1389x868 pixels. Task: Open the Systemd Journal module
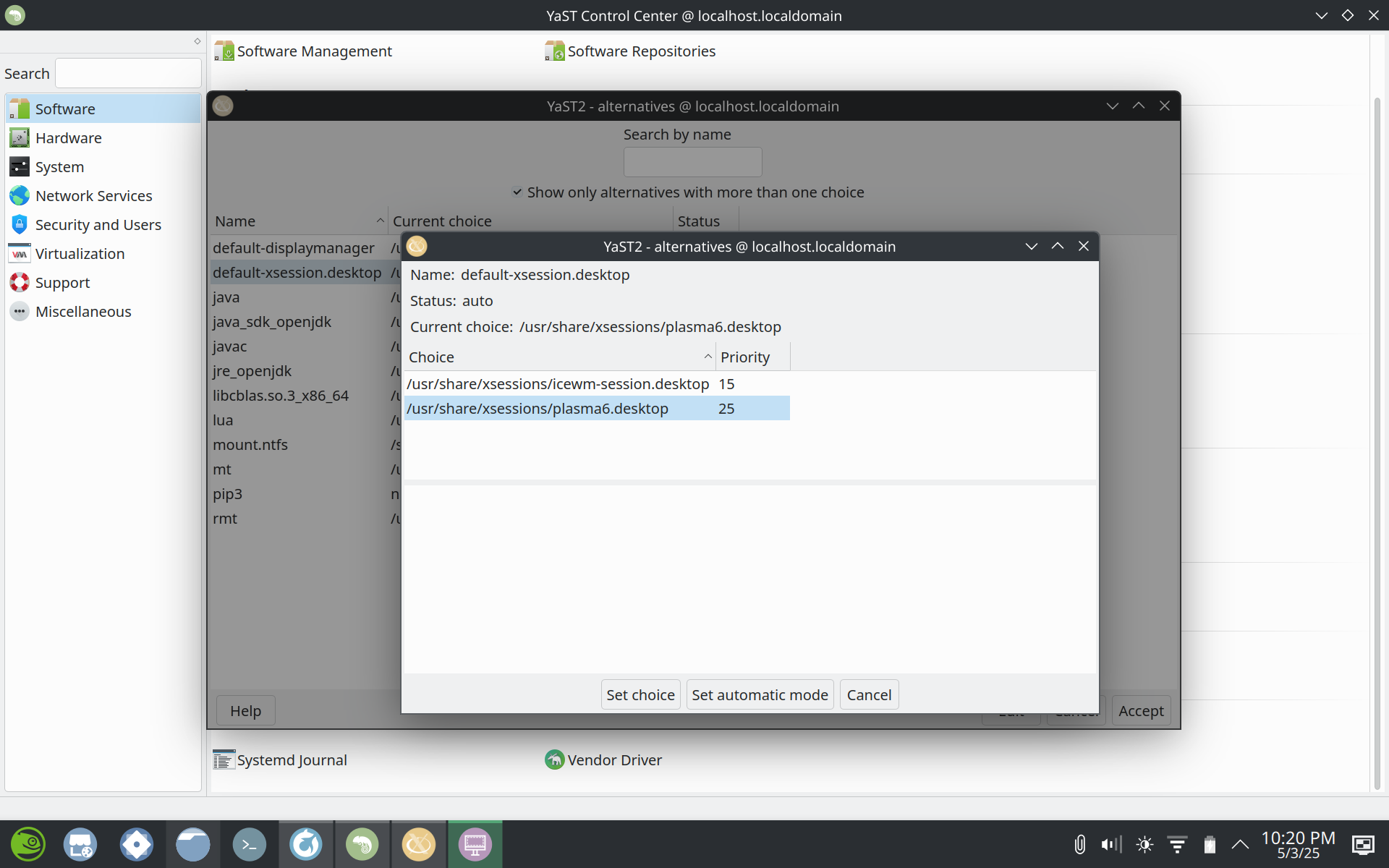[290, 759]
